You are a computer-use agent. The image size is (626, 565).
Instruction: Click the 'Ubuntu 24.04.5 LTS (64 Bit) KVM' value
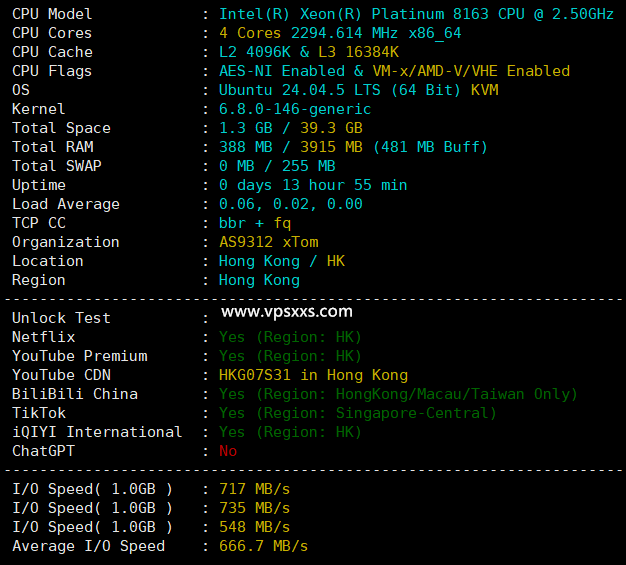(x=359, y=90)
